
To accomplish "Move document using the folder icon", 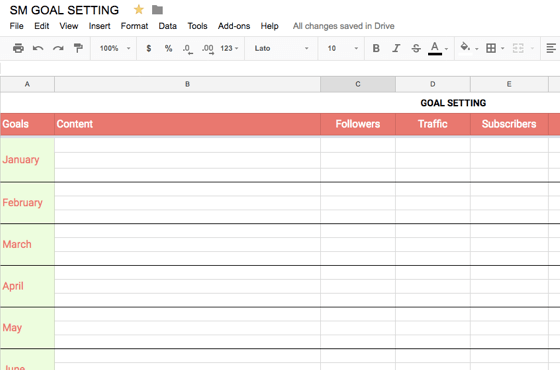I will 157,10.
